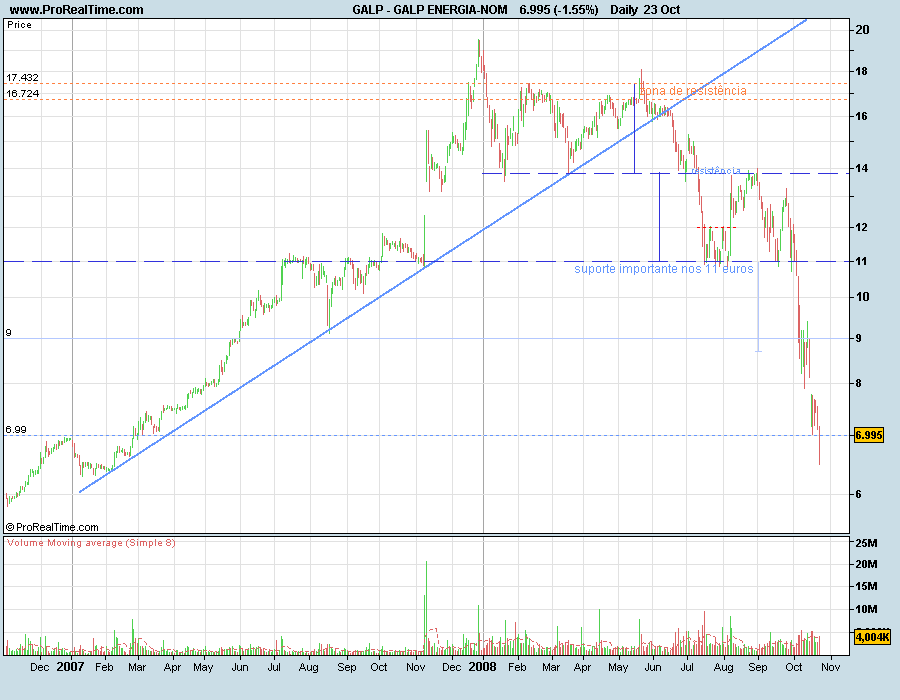
Task: Click the 12 mark on price axis
Action: tap(862, 227)
